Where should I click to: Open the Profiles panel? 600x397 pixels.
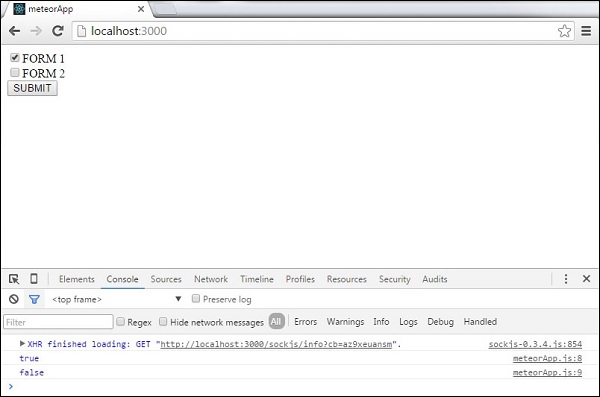300,279
